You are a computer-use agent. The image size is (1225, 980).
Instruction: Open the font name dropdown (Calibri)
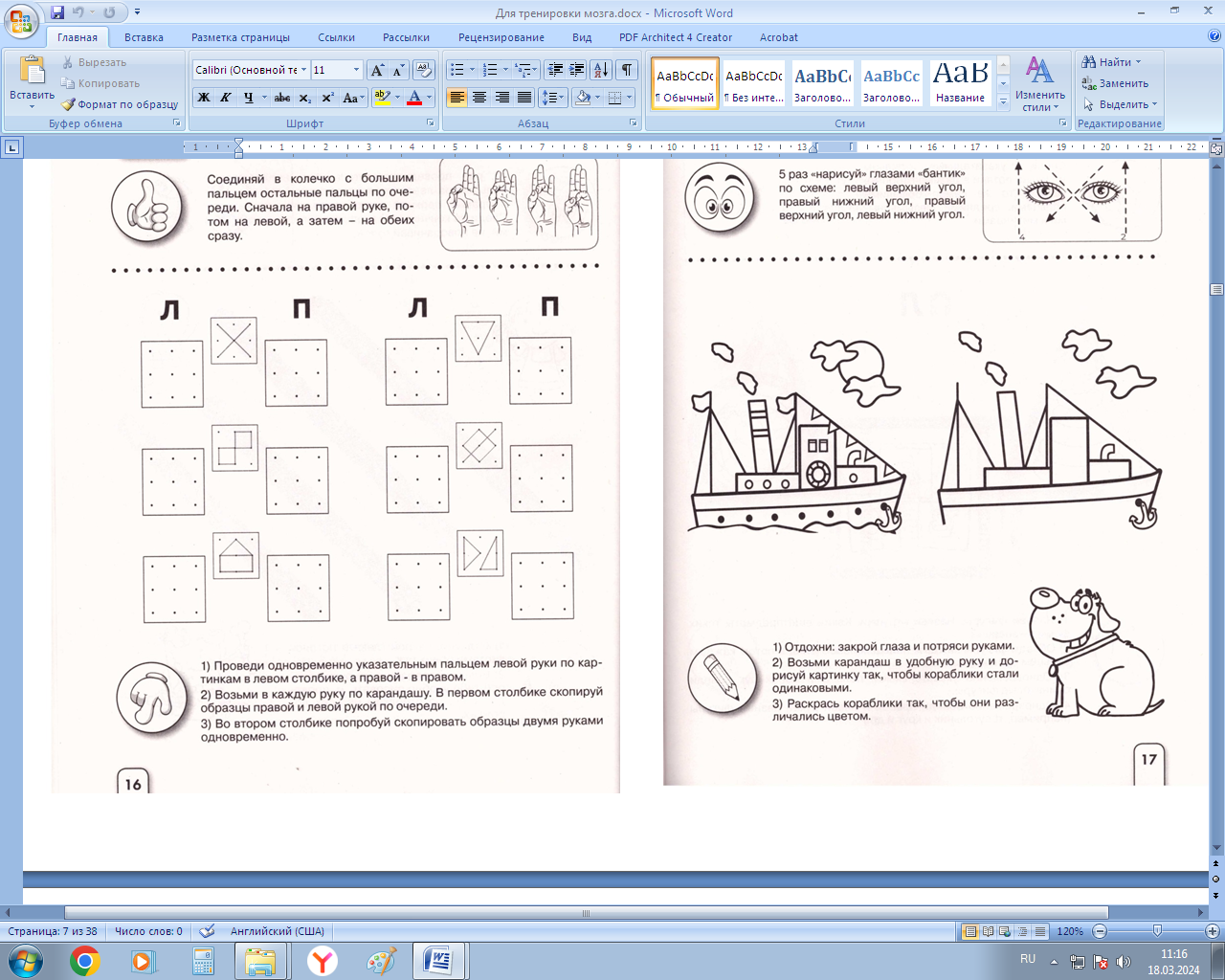click(x=304, y=70)
